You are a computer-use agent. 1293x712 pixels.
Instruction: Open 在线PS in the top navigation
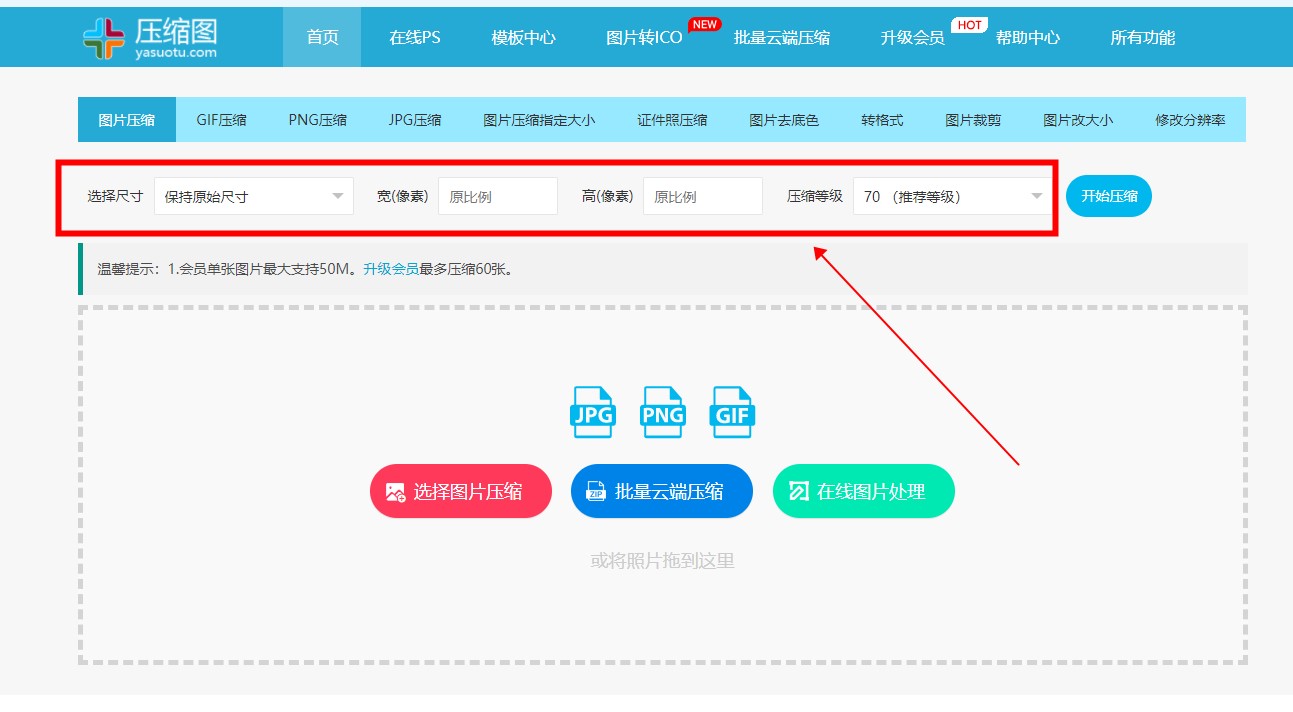[415, 38]
